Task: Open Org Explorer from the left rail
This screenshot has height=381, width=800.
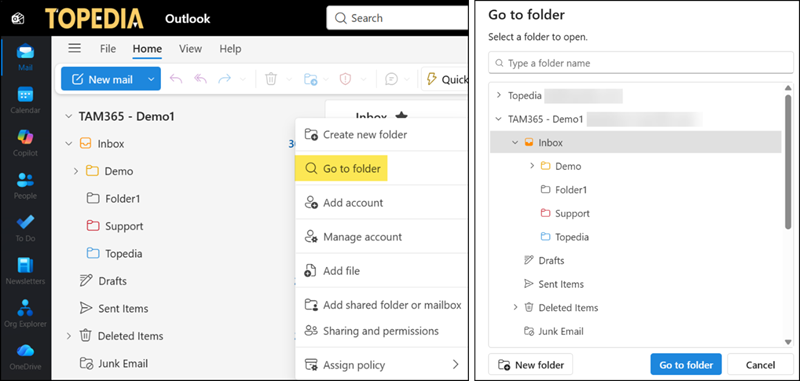Action: pos(26,313)
